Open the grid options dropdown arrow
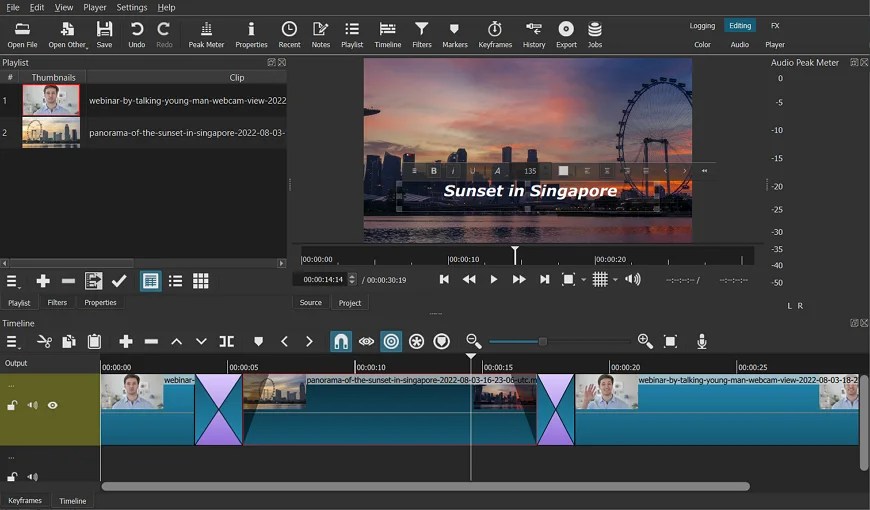Image resolution: width=870 pixels, height=510 pixels. pos(615,280)
